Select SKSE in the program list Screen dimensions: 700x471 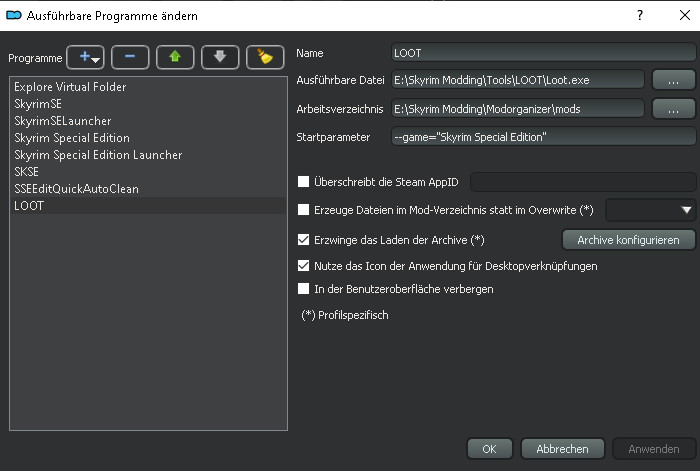tap(25, 172)
